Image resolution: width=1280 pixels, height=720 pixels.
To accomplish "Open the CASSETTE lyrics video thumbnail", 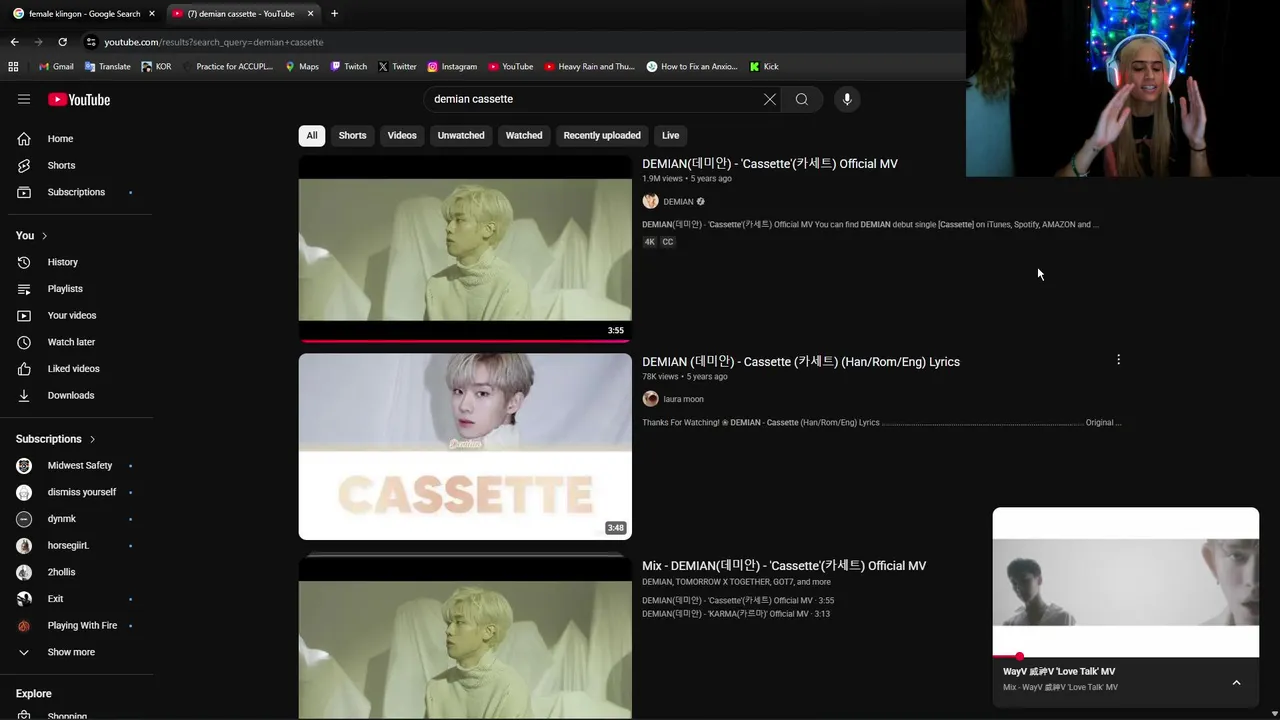I will point(465,446).
